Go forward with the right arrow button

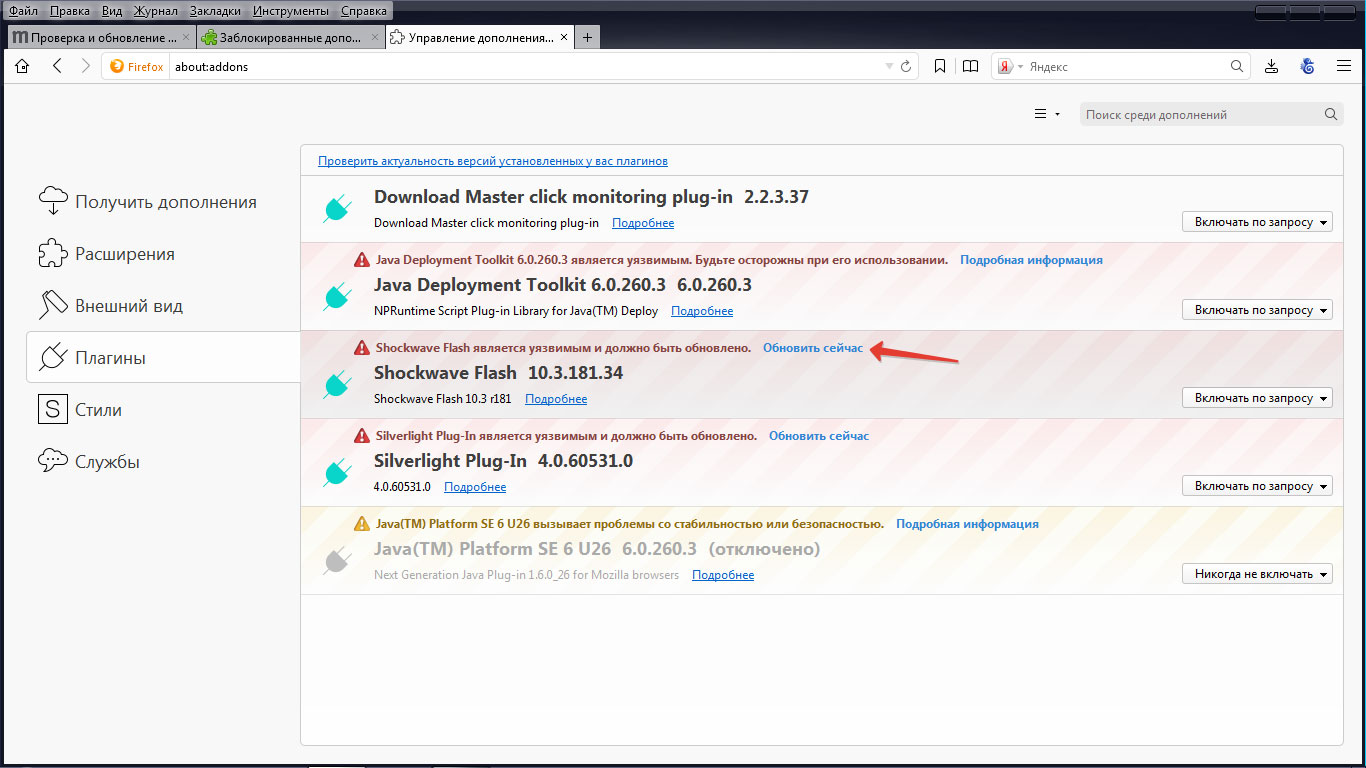click(x=86, y=66)
